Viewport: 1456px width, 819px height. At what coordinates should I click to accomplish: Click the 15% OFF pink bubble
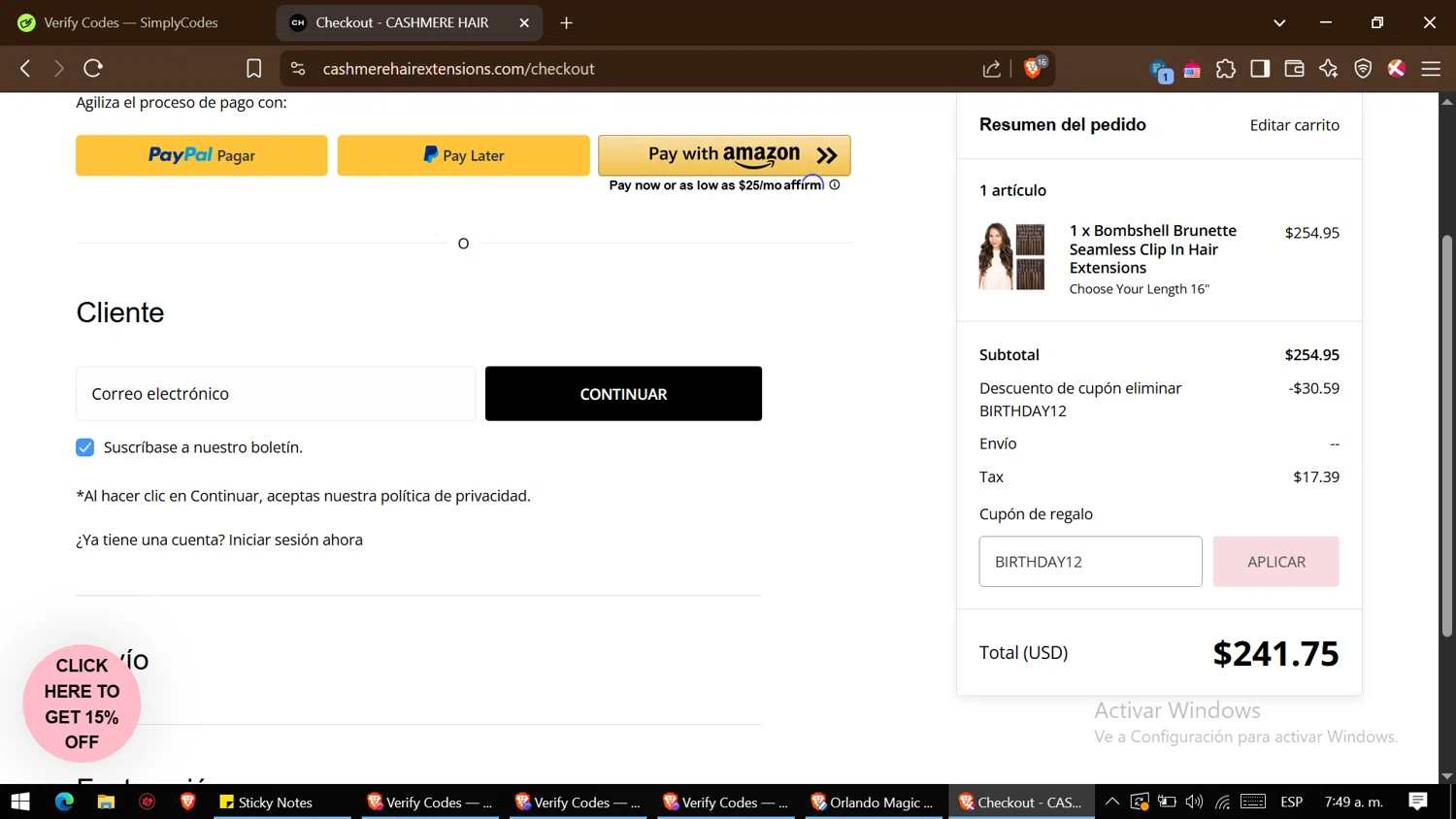coord(82,704)
